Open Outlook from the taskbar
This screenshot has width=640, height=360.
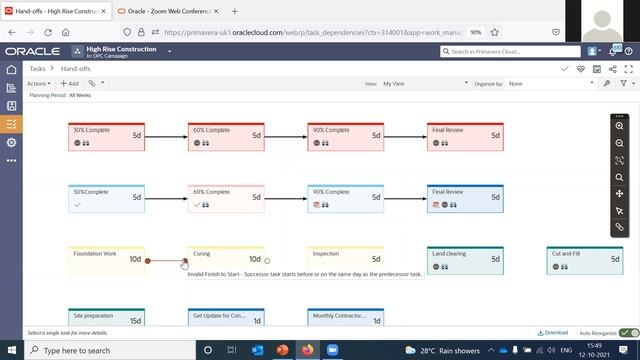(258, 350)
